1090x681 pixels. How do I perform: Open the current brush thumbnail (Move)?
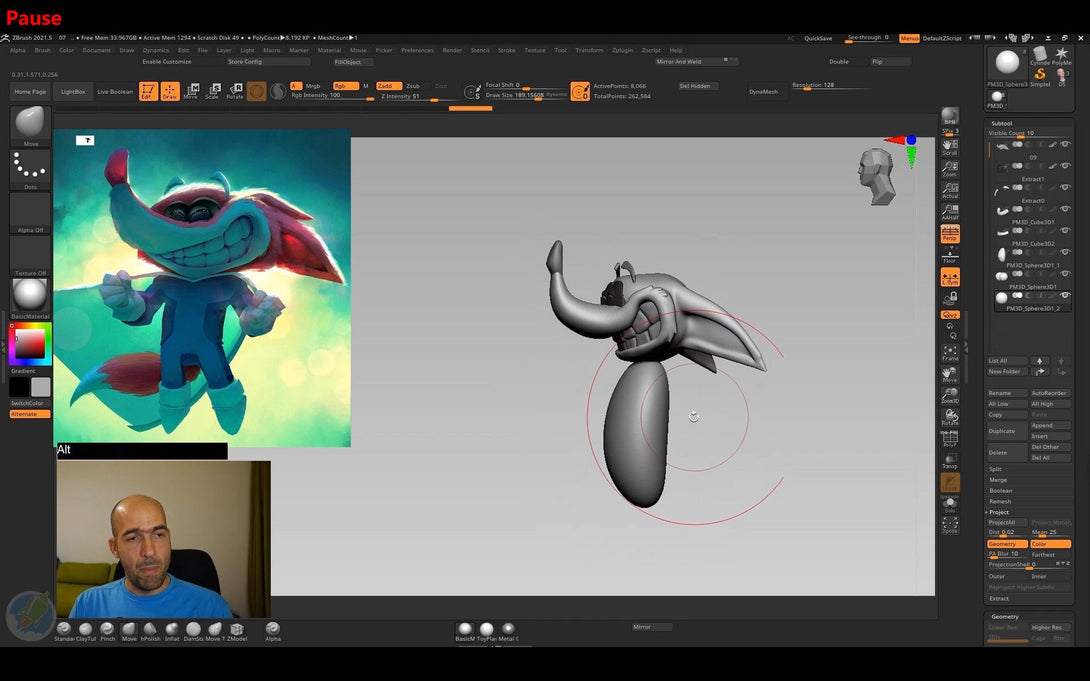coord(31,126)
